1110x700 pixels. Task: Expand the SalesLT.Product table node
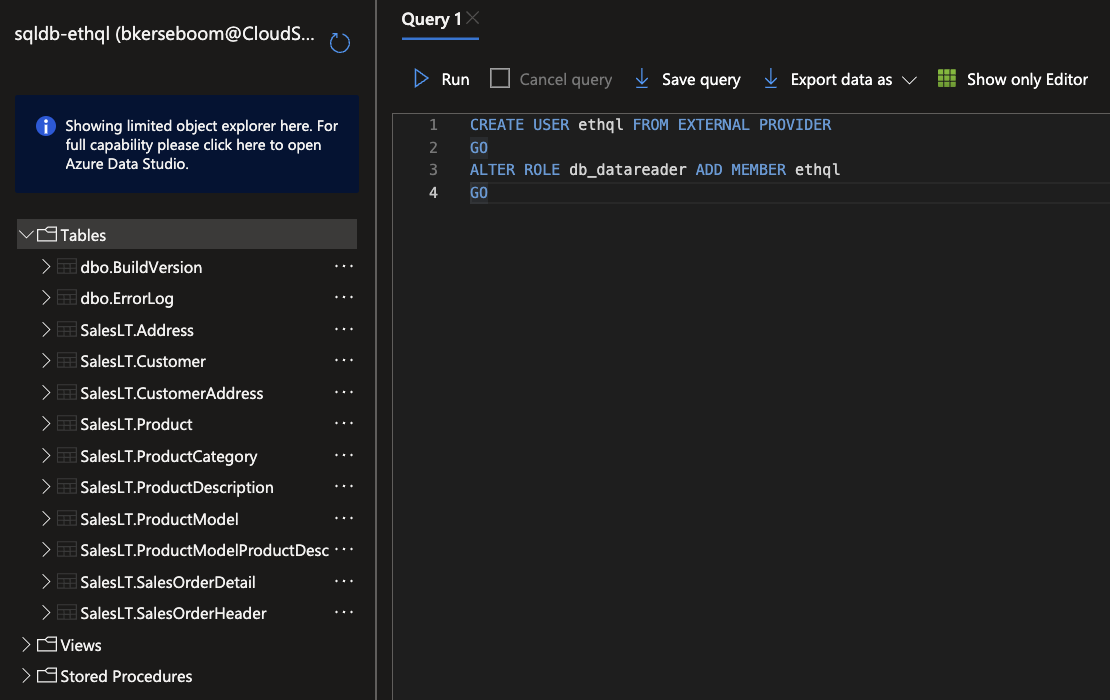tap(46, 424)
